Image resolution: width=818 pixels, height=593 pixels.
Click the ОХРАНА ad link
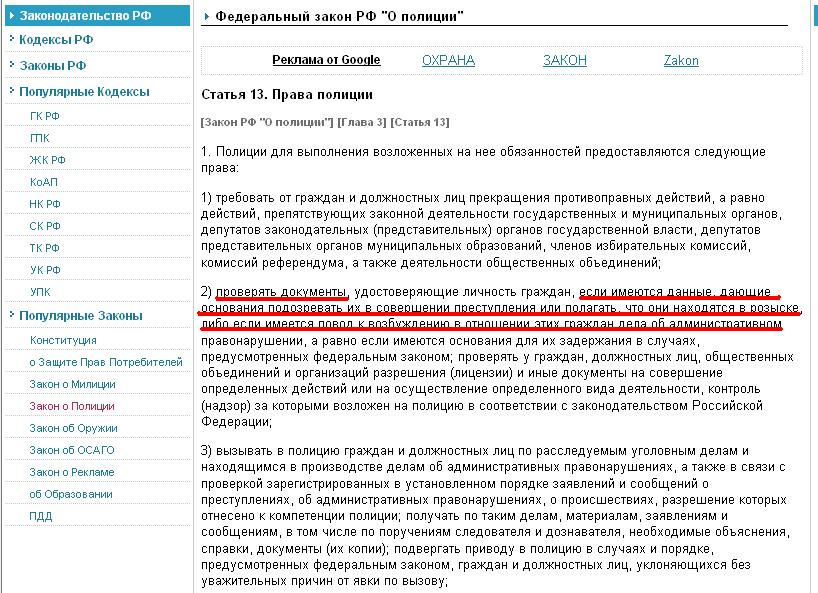[x=448, y=60]
